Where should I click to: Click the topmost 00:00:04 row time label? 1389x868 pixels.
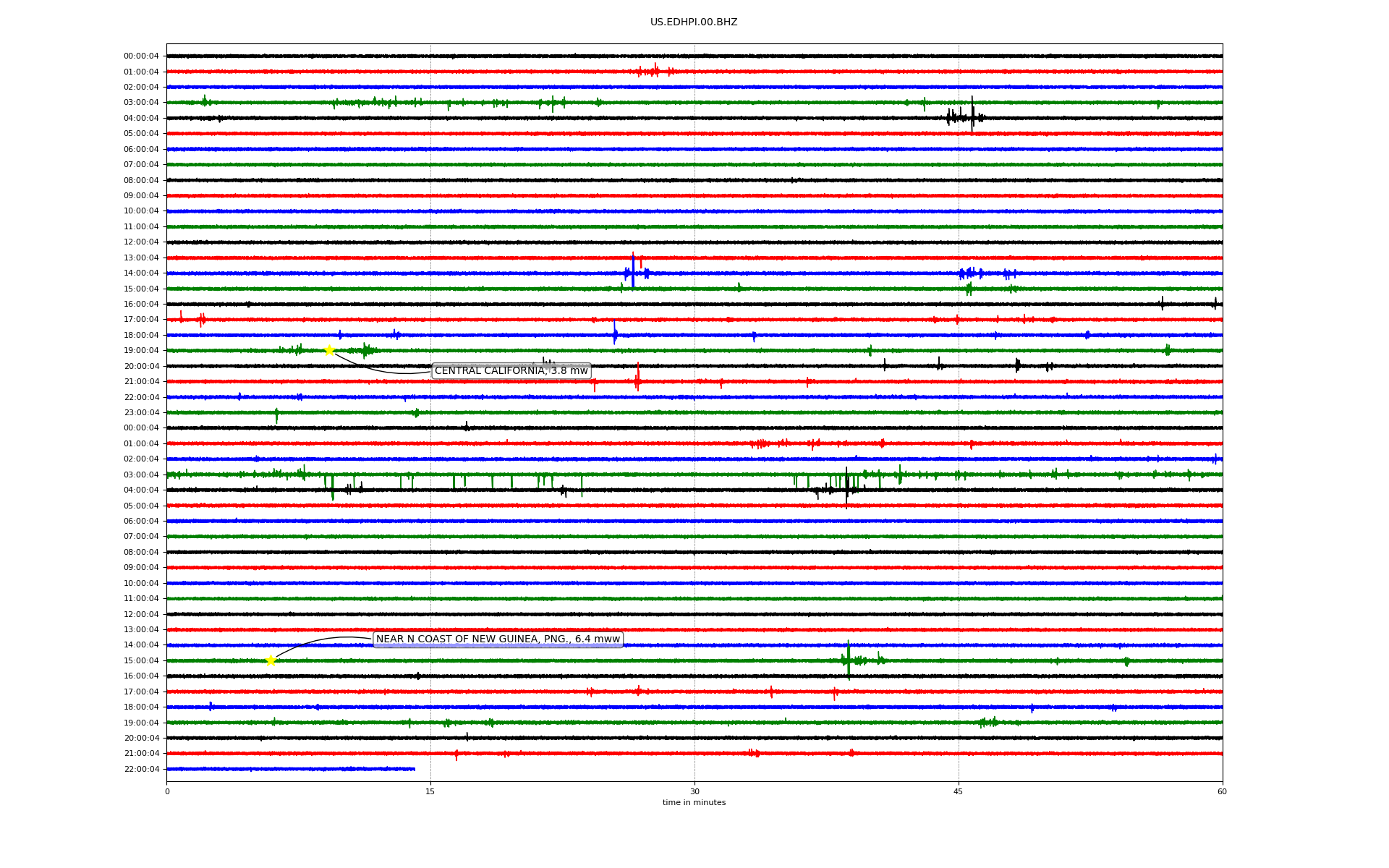click(141, 56)
